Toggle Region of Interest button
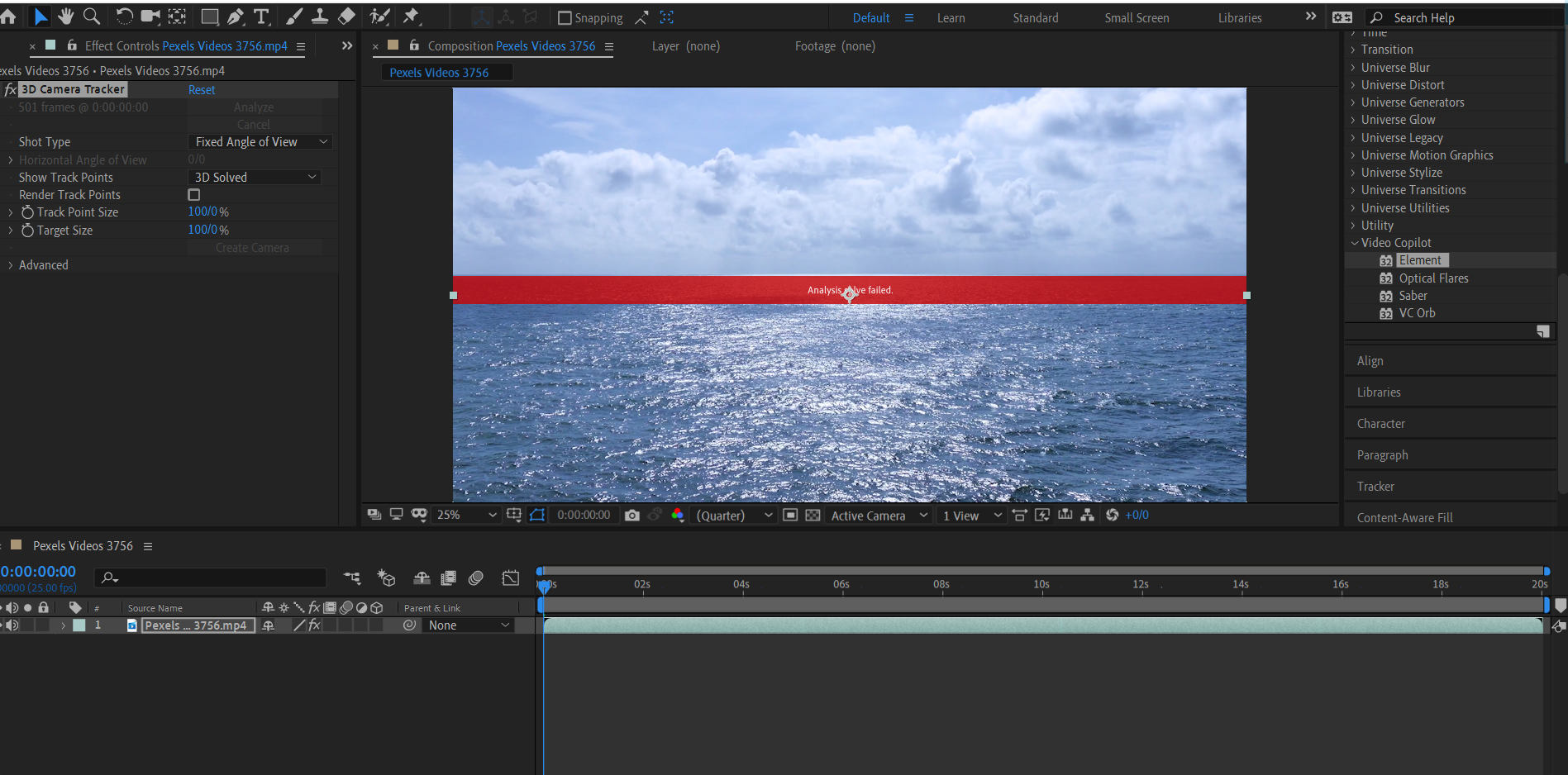Viewport: 1568px width, 775px height. point(790,515)
